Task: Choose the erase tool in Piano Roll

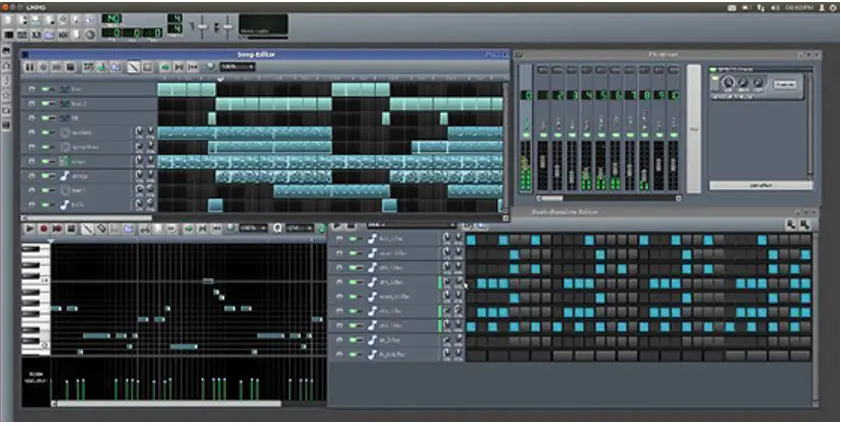Action: [x=101, y=229]
